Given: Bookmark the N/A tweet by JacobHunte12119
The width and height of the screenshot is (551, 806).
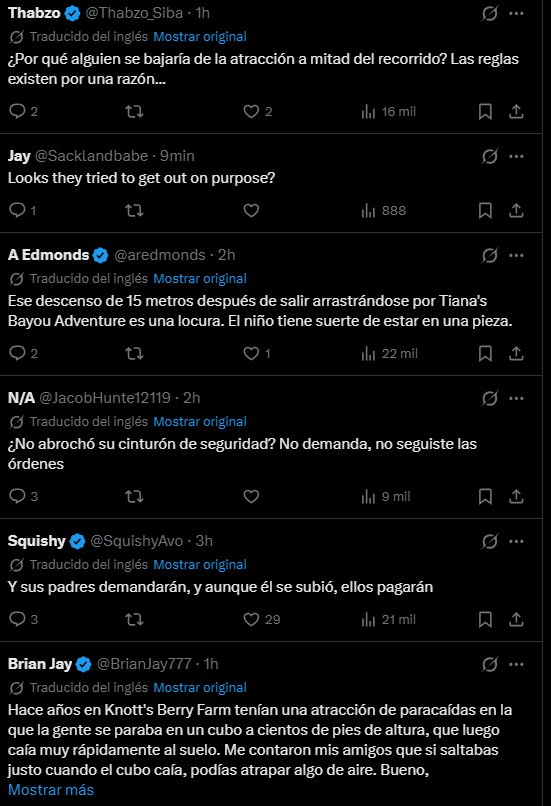Looking at the screenshot, I should [485, 496].
